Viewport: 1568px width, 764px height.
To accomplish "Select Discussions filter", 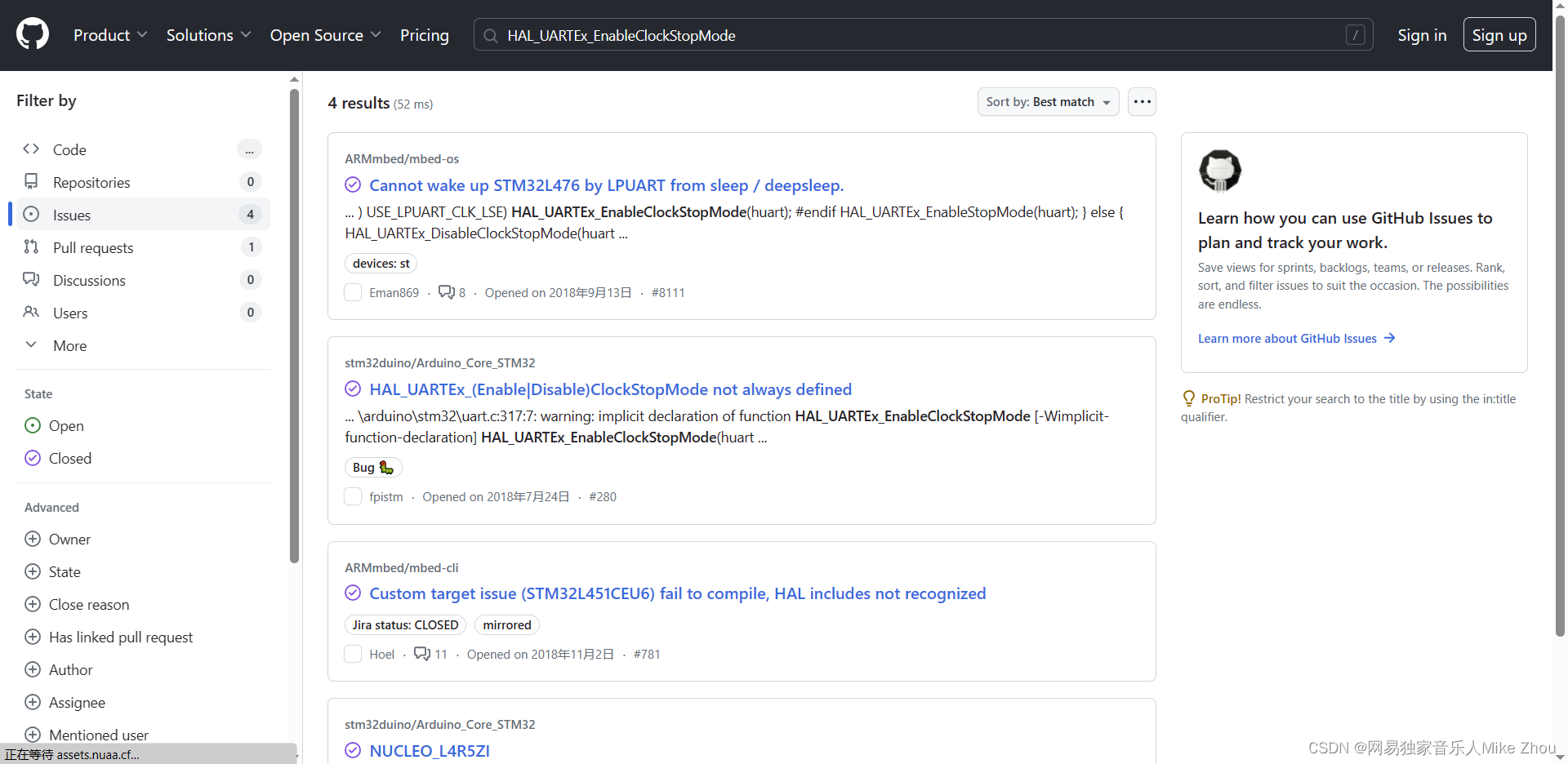I will (x=143, y=280).
